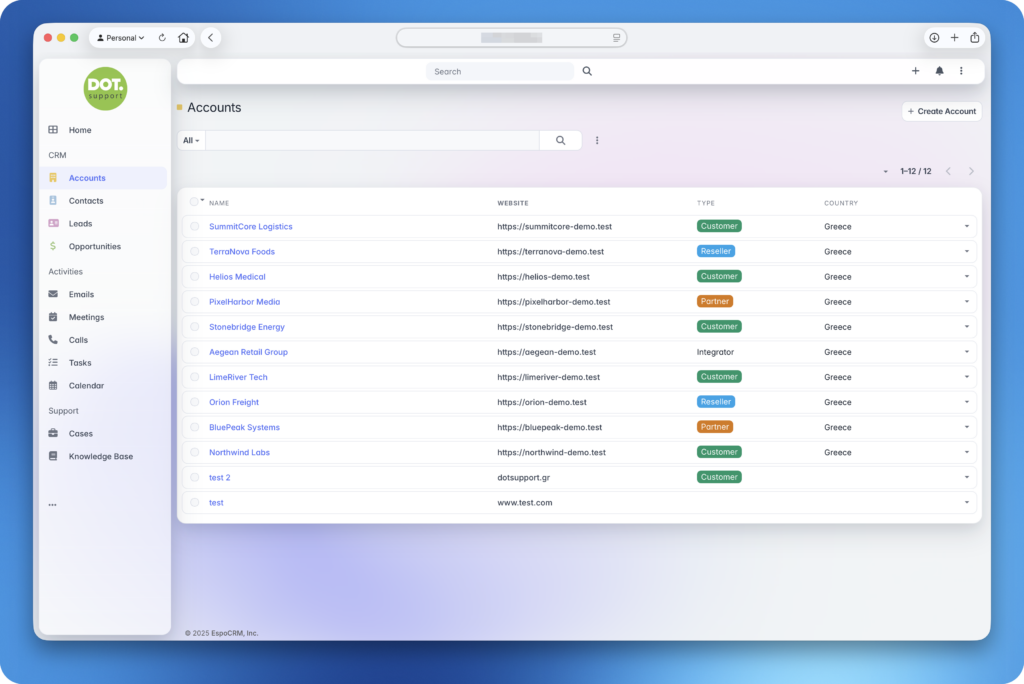Click the browser share icon

coord(974,38)
